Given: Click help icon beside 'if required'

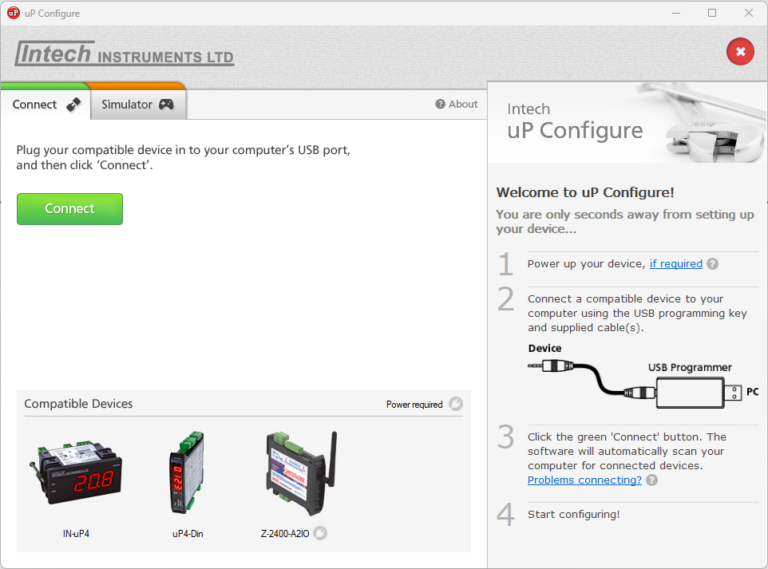Looking at the screenshot, I should (713, 264).
